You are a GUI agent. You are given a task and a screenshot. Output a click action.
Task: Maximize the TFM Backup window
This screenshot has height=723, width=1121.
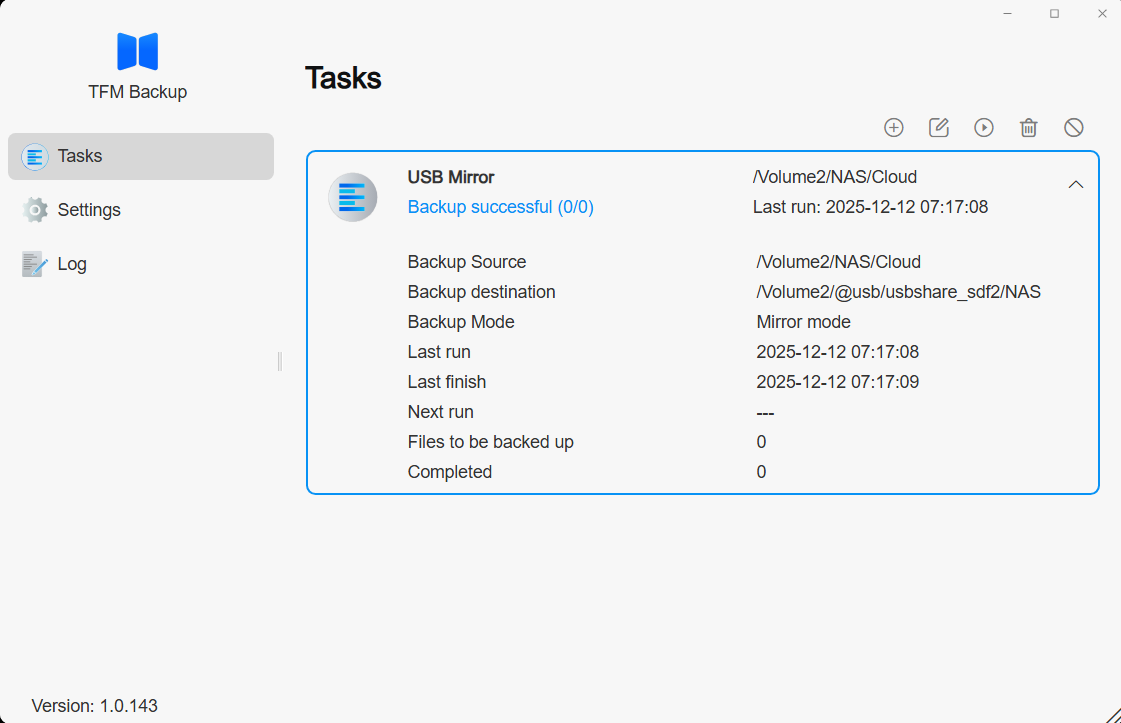pos(1054,14)
